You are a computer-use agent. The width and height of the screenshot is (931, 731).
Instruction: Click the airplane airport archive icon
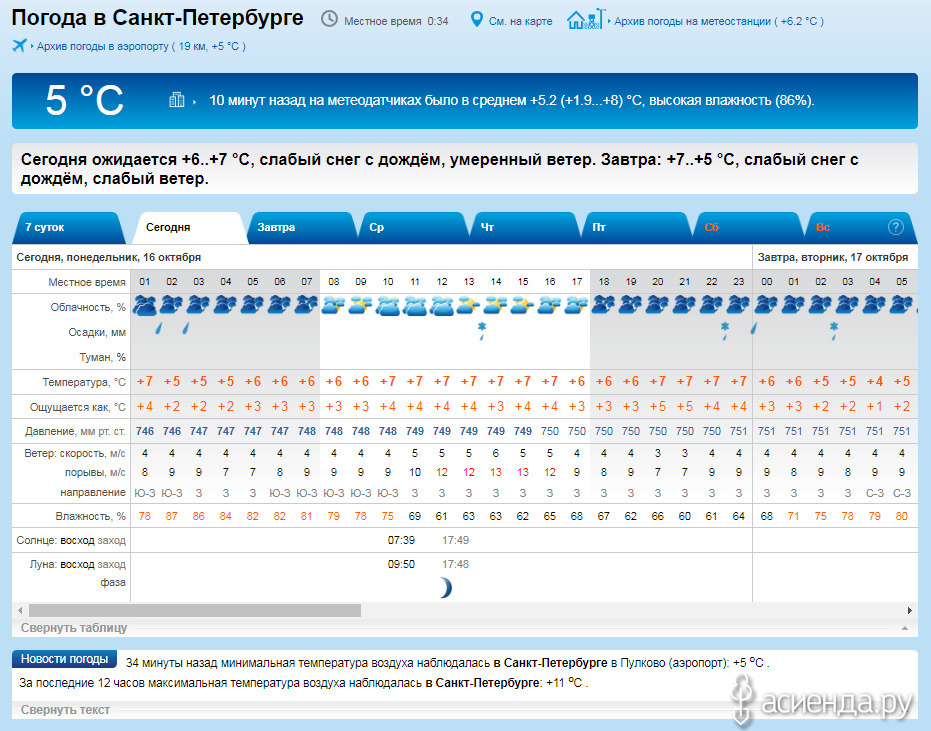point(20,46)
